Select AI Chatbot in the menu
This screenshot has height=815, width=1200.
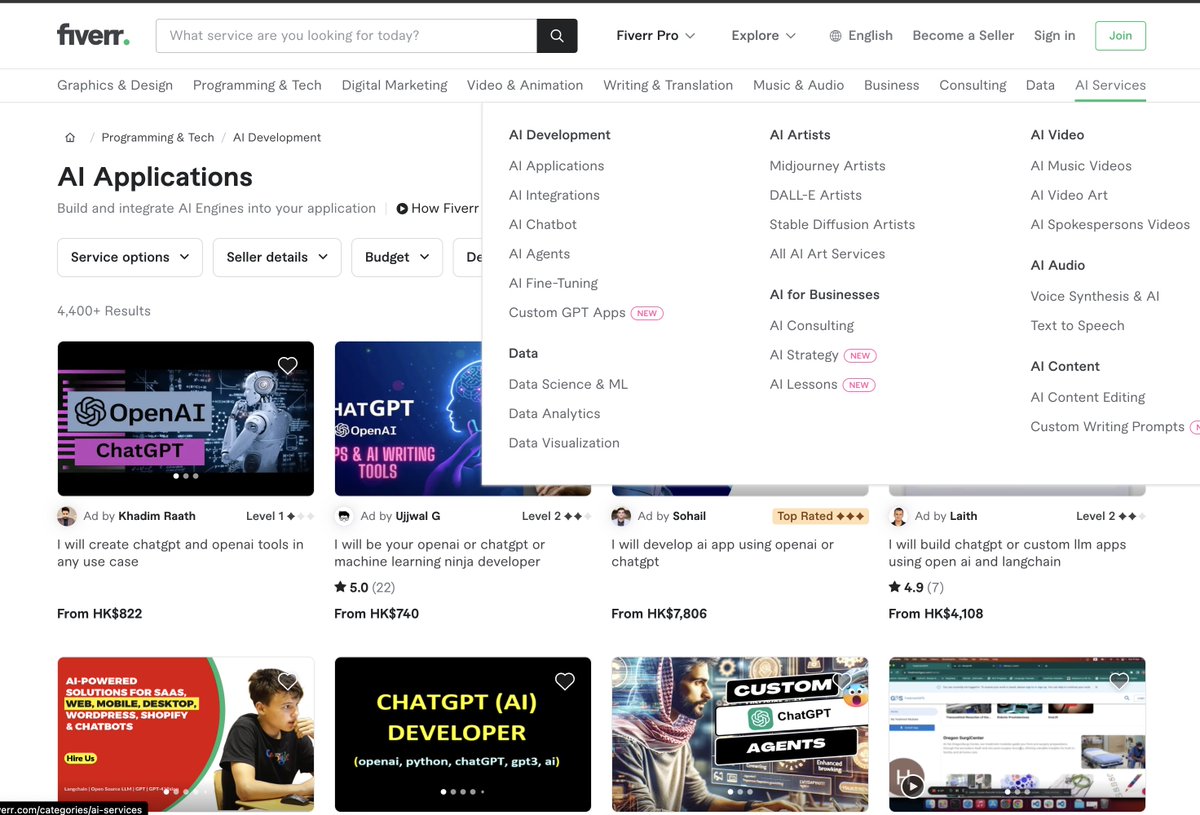(543, 224)
